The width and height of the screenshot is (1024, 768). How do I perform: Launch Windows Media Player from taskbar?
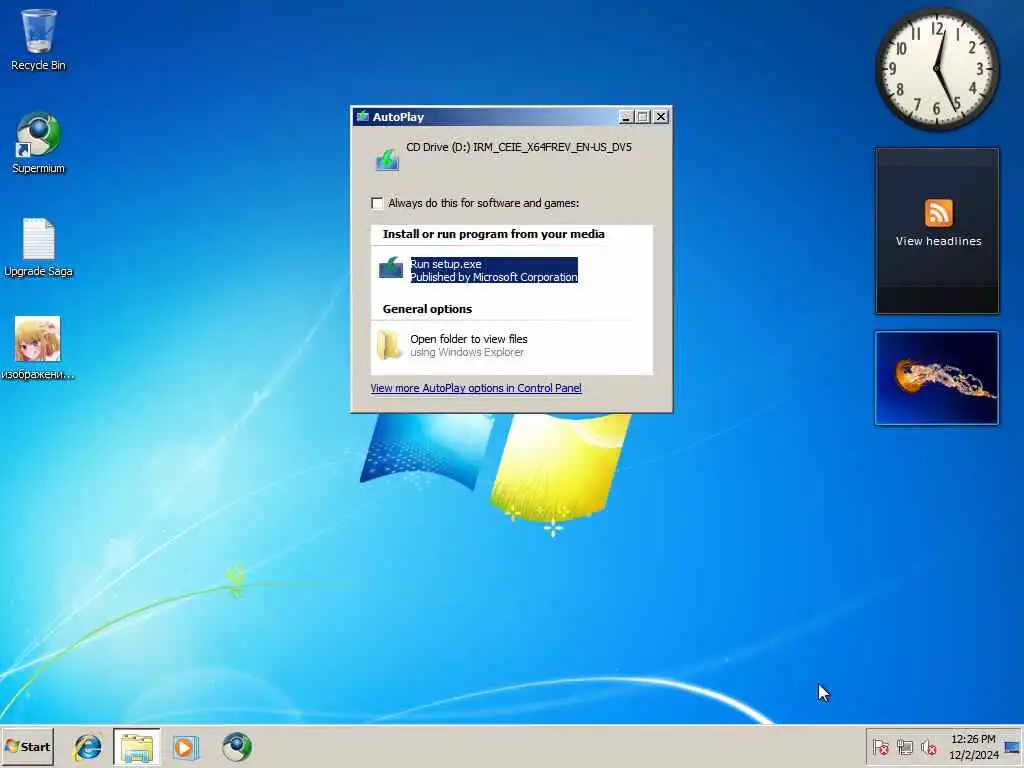[x=185, y=747]
